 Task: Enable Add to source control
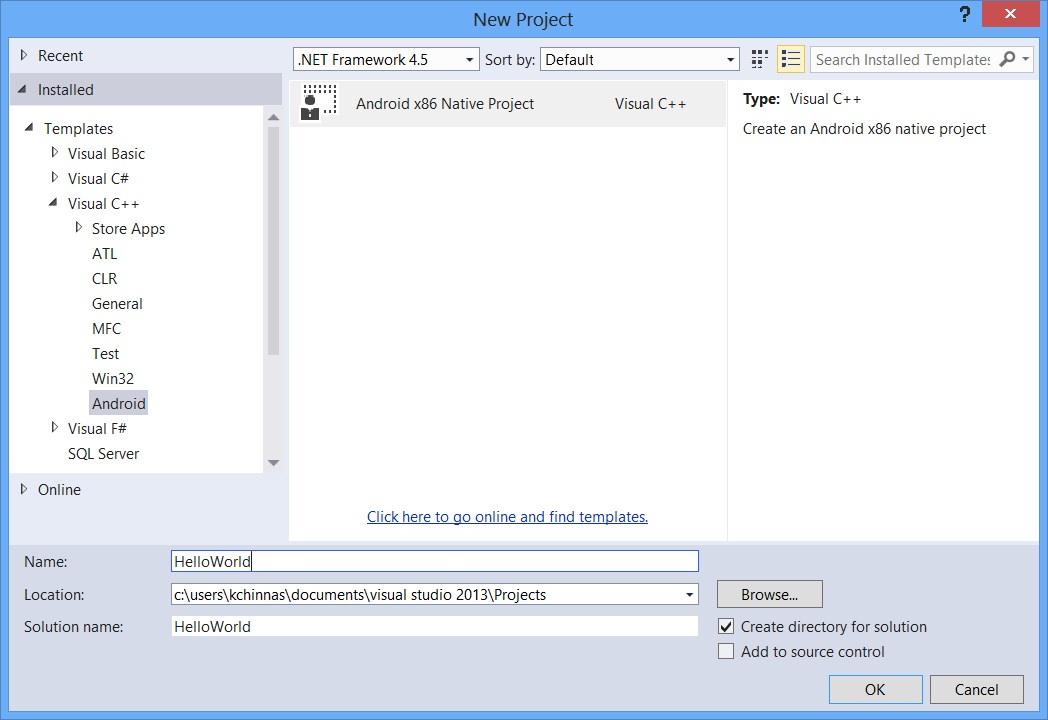[726, 652]
